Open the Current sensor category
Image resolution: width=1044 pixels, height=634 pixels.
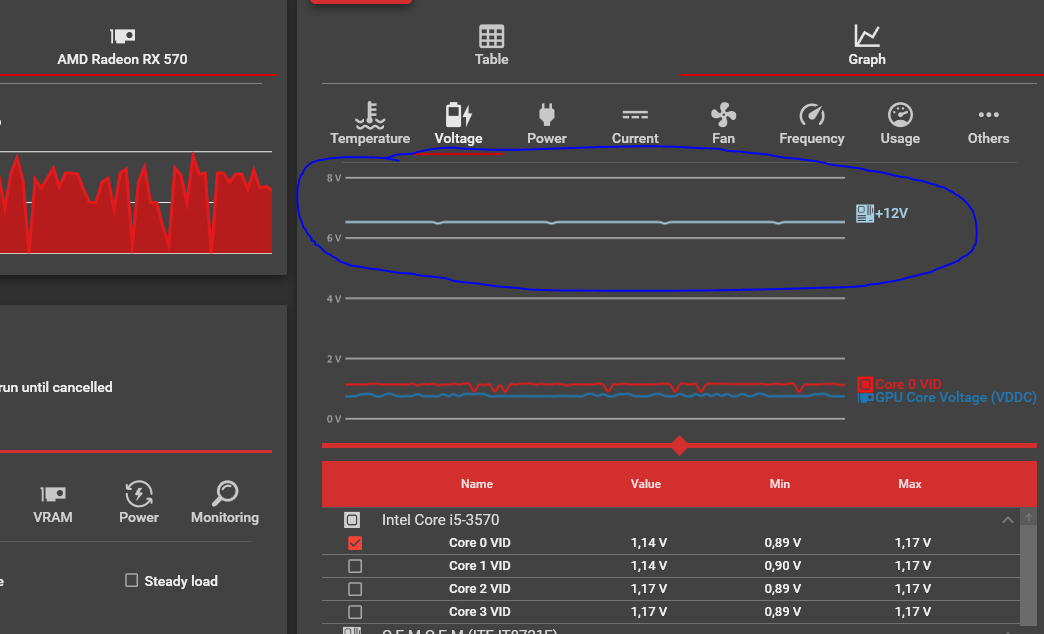tap(635, 124)
